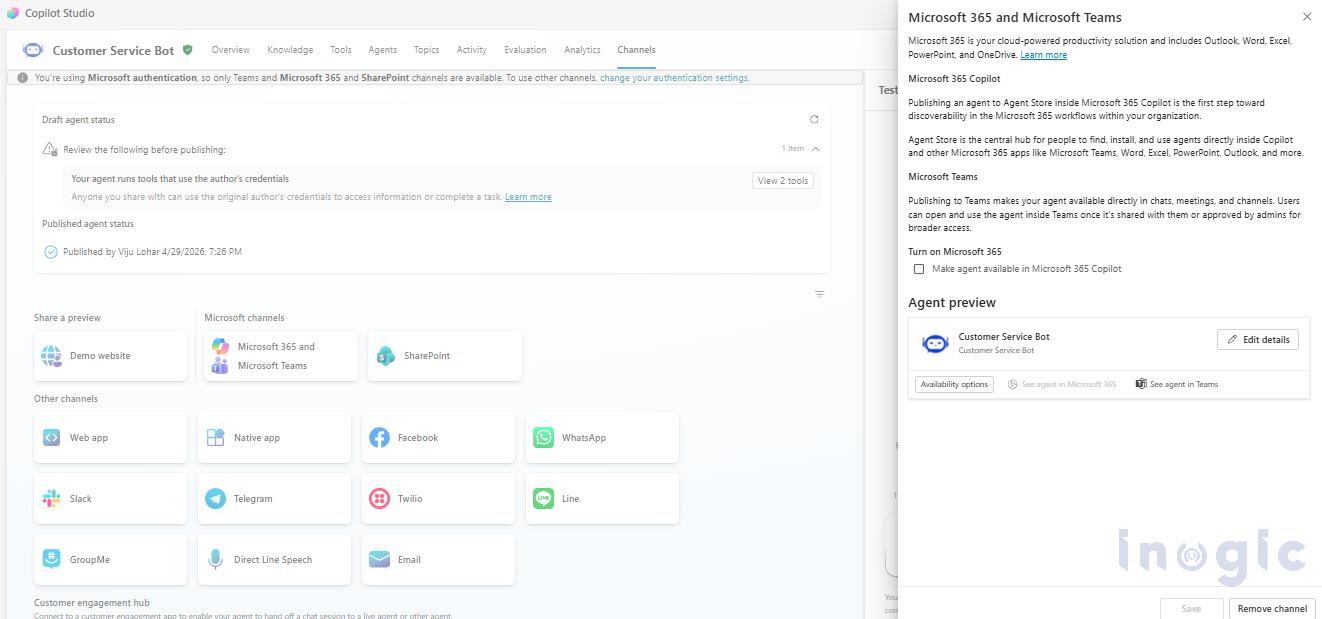Open the Topics tab
Viewport: 1322px width, 619px height.
(x=426, y=50)
